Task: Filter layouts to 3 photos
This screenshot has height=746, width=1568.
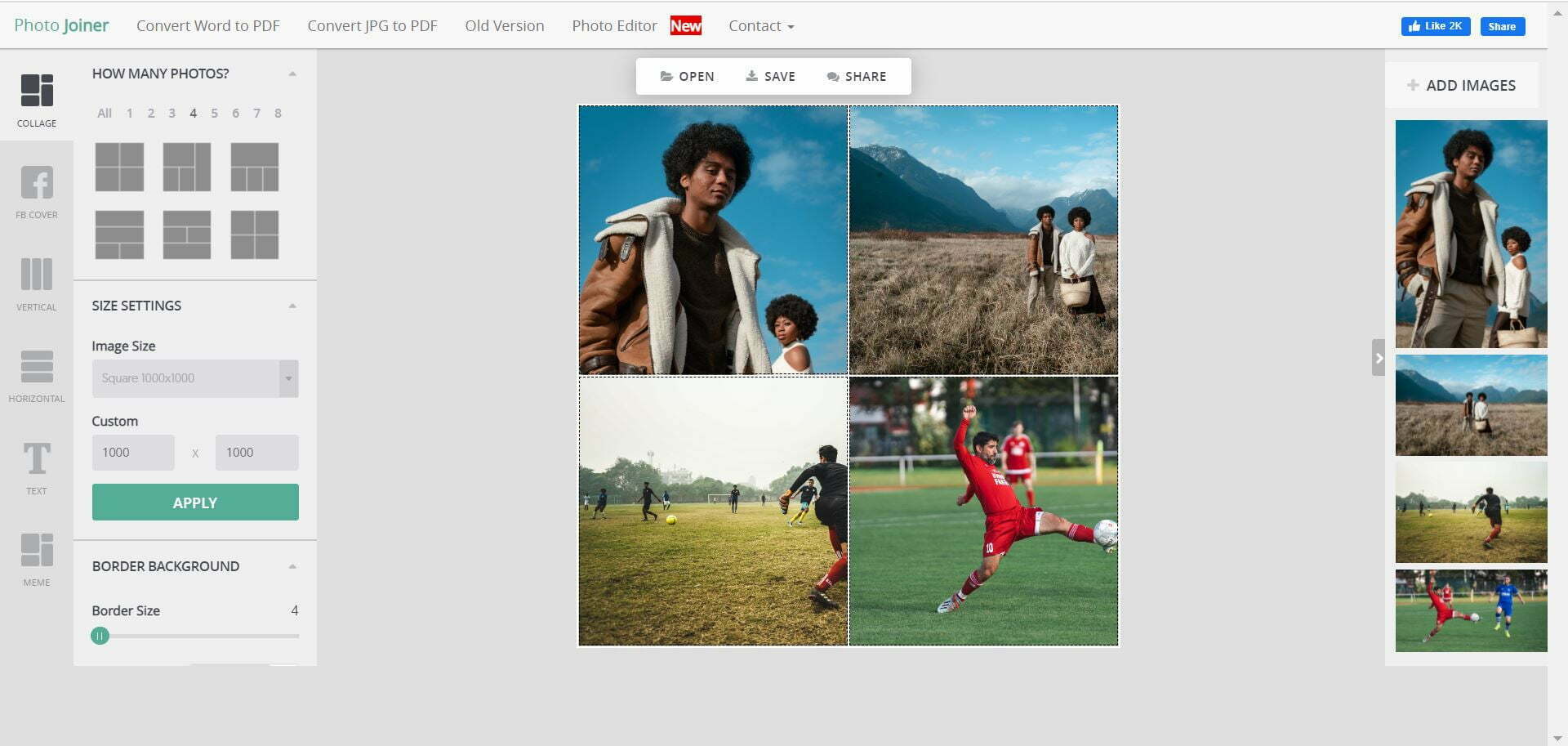Action: [x=171, y=114]
